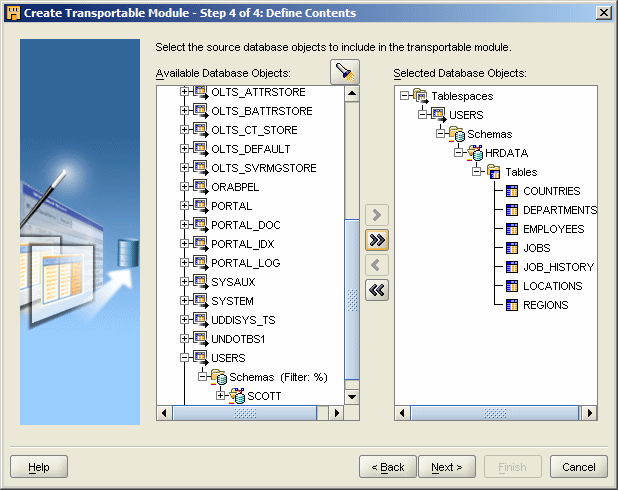618x490 pixels.
Task: Open the Help button
Action: click(39, 467)
